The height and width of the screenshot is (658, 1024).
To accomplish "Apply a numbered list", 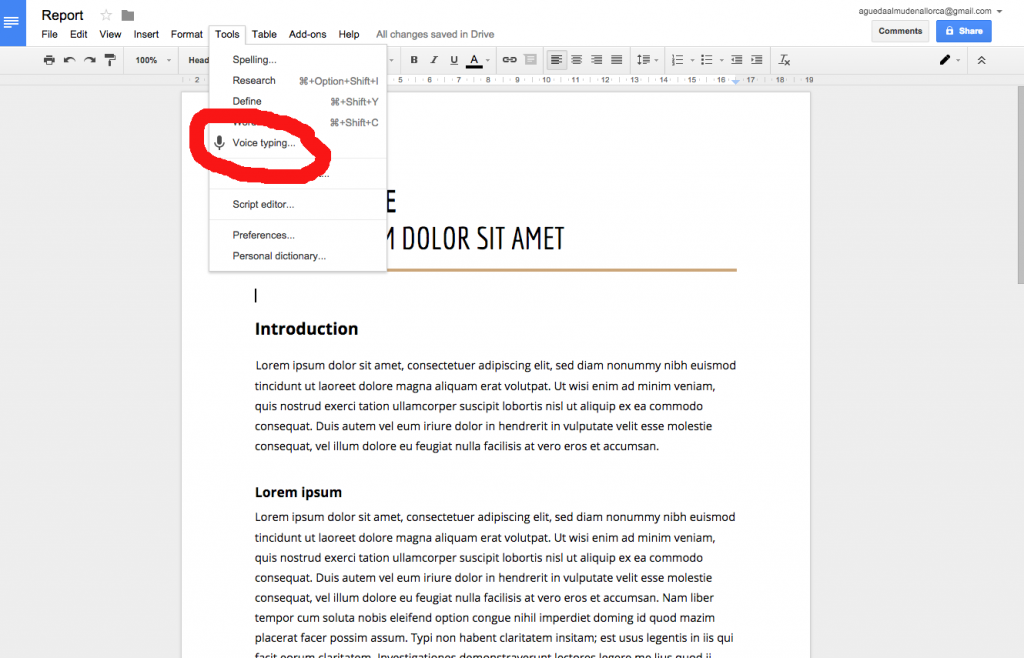I will (678, 59).
